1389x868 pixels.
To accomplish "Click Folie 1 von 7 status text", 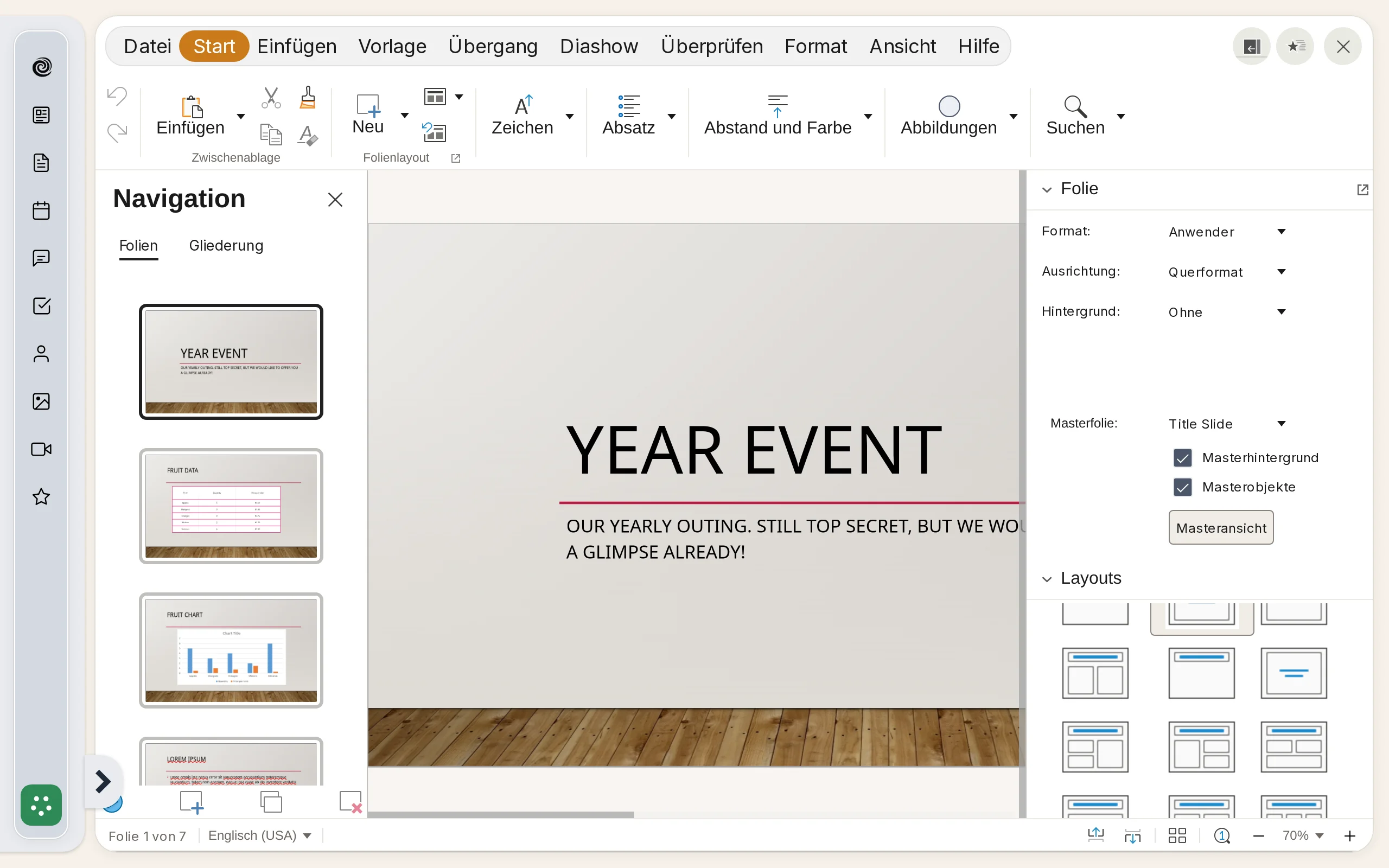I will [x=147, y=836].
